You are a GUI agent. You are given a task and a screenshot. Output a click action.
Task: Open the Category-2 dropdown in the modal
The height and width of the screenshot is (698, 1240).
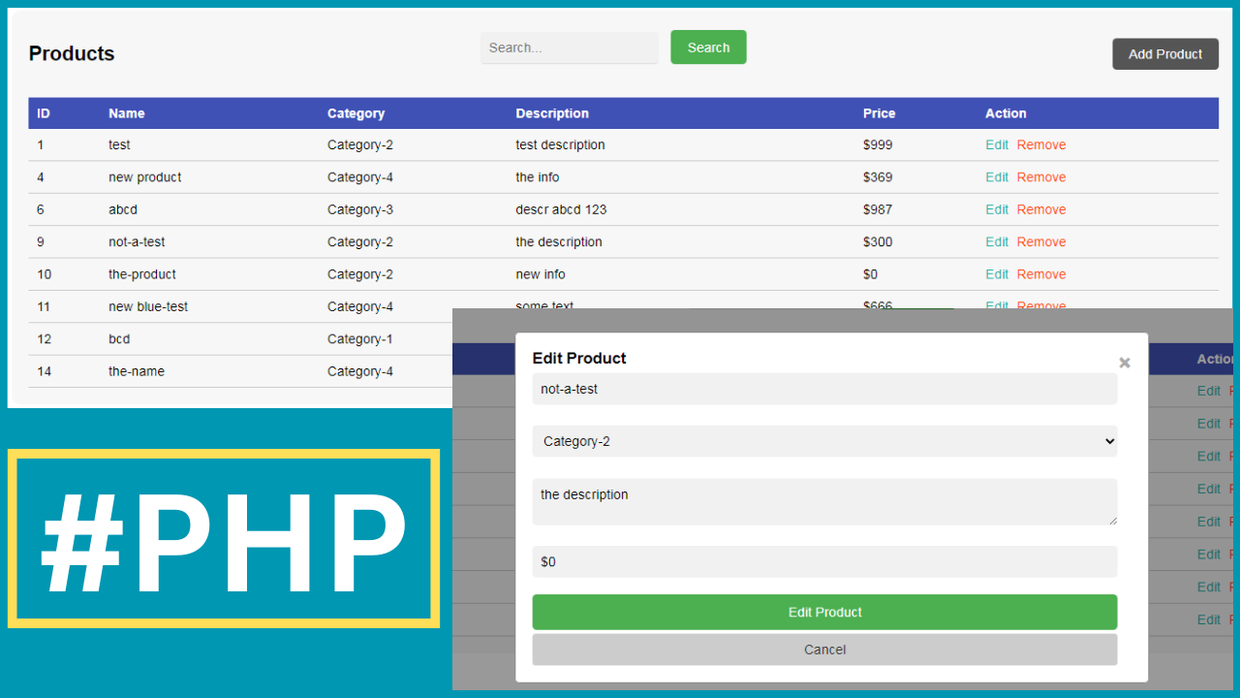824,441
